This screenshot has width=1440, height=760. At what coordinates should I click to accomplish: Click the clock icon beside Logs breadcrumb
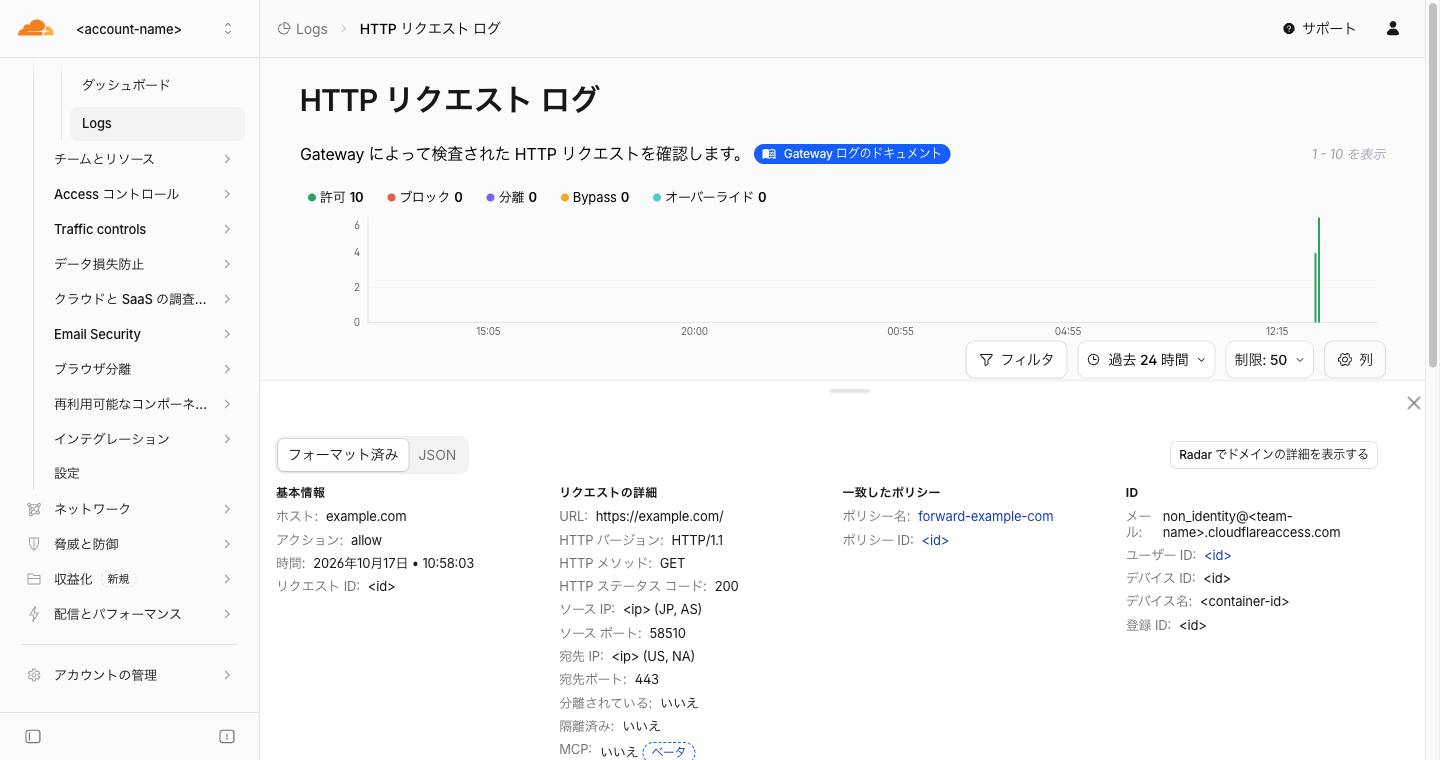pos(284,29)
